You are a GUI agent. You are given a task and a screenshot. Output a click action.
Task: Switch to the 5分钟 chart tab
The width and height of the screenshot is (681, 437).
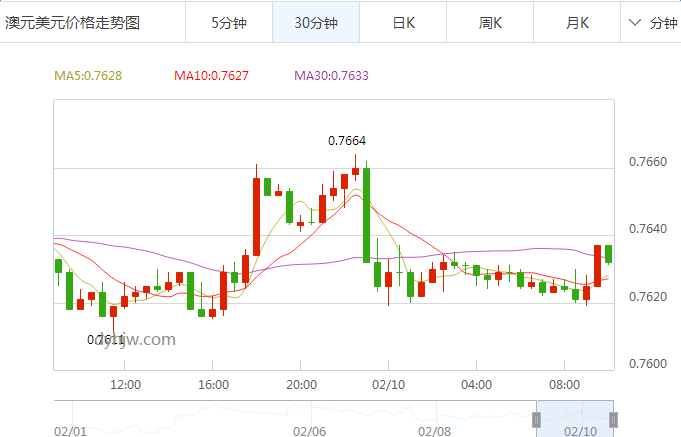pyautogui.click(x=229, y=23)
